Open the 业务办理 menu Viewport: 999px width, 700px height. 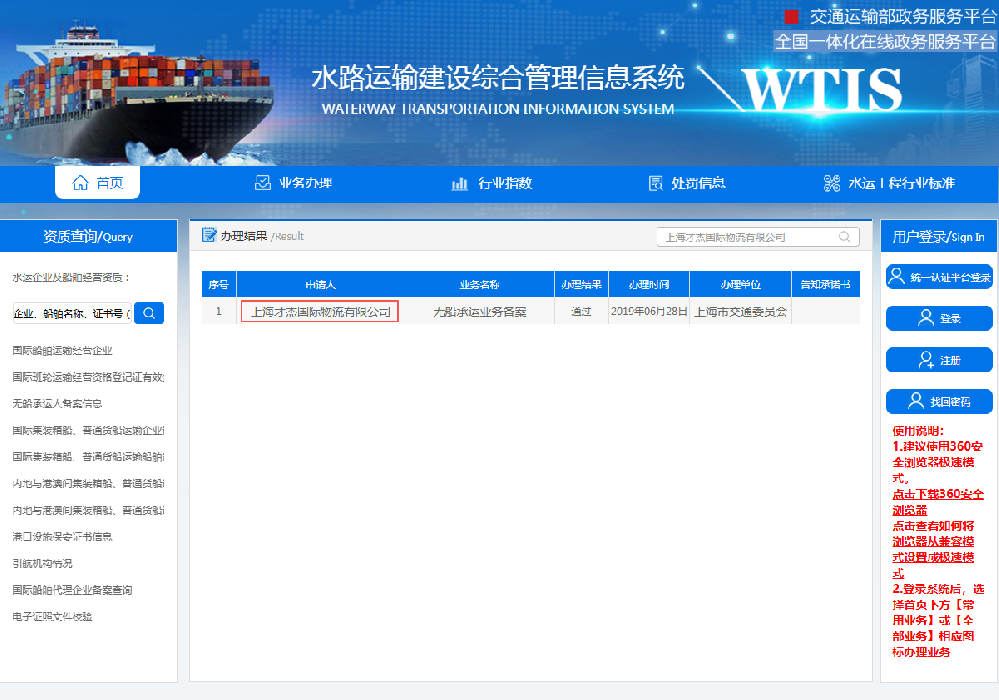(293, 183)
